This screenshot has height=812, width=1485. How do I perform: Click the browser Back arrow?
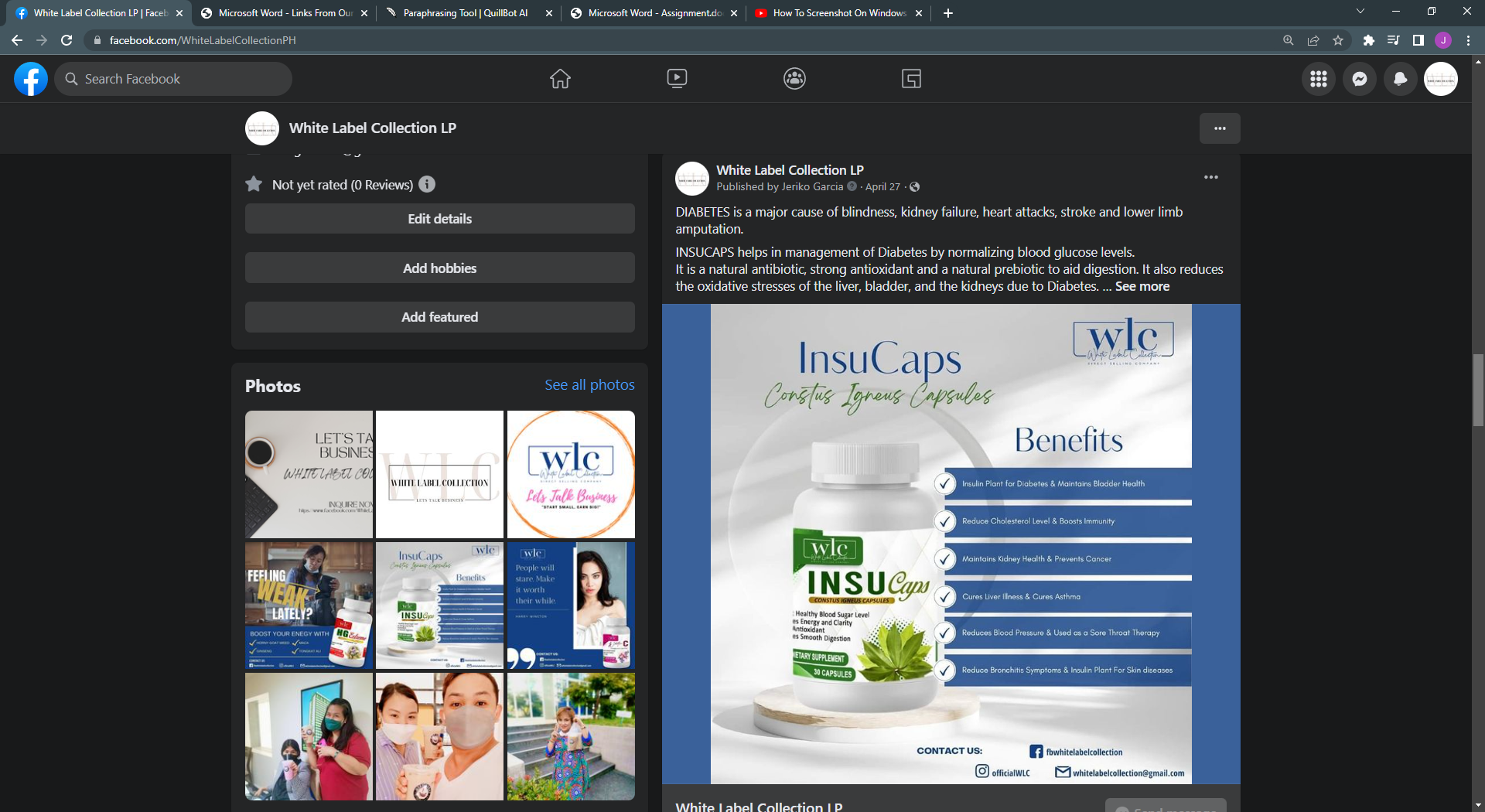coord(17,40)
